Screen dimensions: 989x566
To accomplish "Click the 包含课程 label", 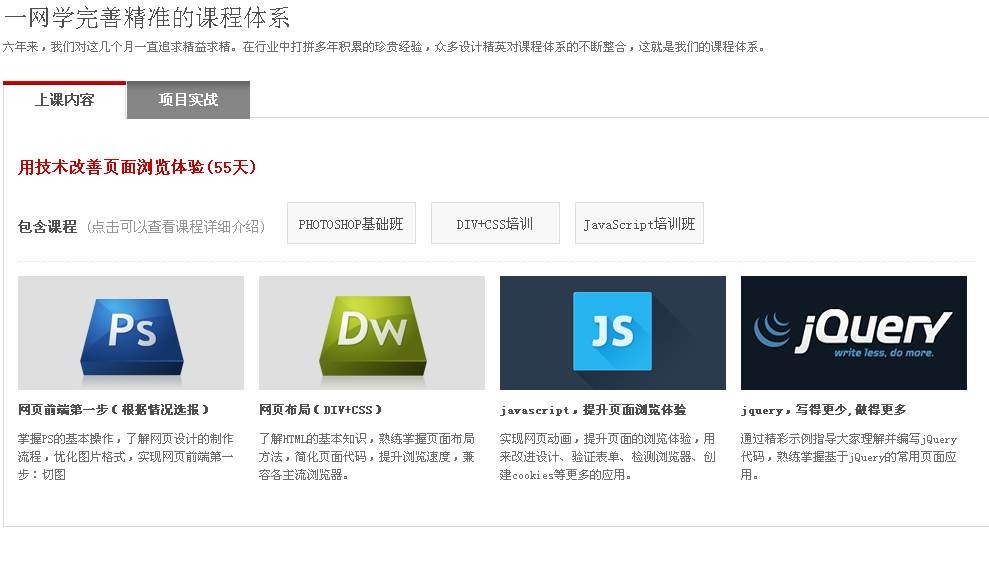I will [x=47, y=227].
